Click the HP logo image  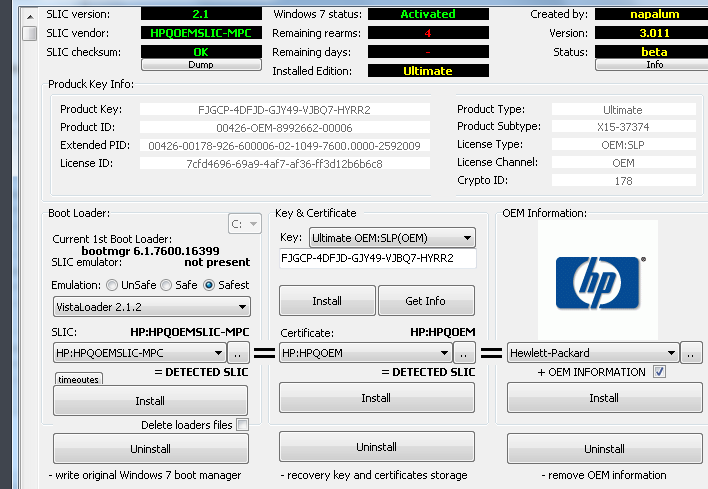coord(598,281)
